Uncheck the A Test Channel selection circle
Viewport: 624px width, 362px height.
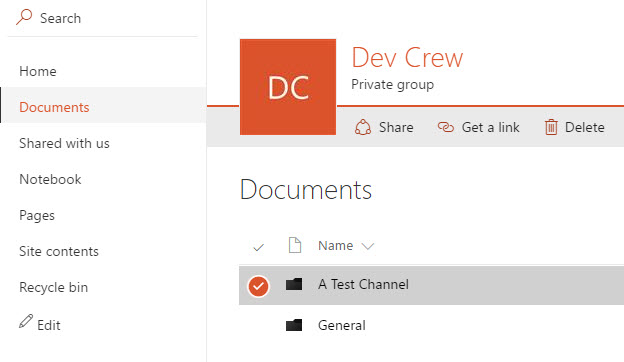point(258,286)
